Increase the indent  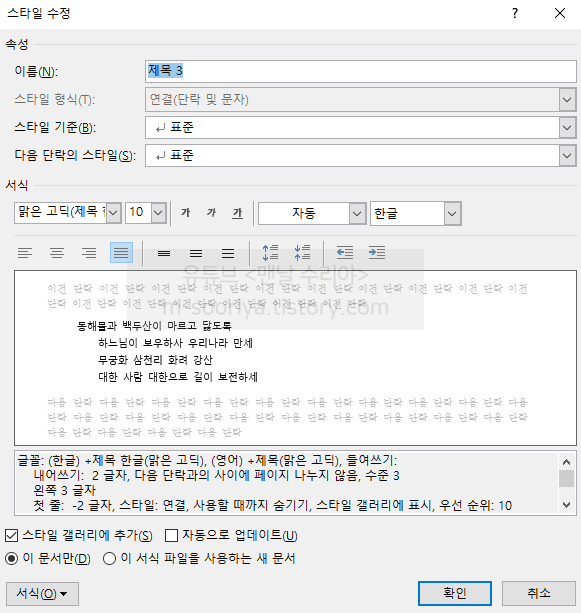tap(377, 253)
